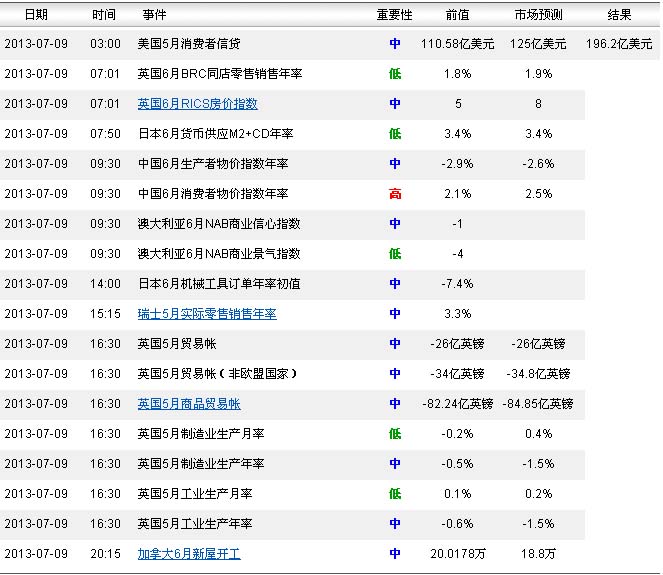The height and width of the screenshot is (575, 663).
Task: Click the 前值 column header
Action: tap(458, 15)
